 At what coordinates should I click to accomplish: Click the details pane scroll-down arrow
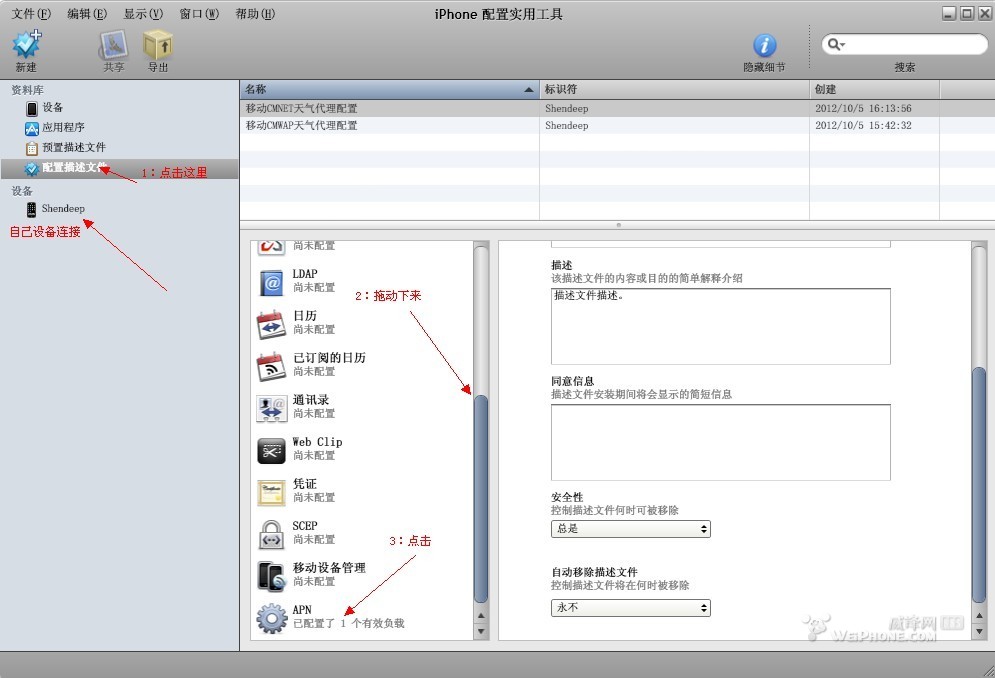pos(979,631)
